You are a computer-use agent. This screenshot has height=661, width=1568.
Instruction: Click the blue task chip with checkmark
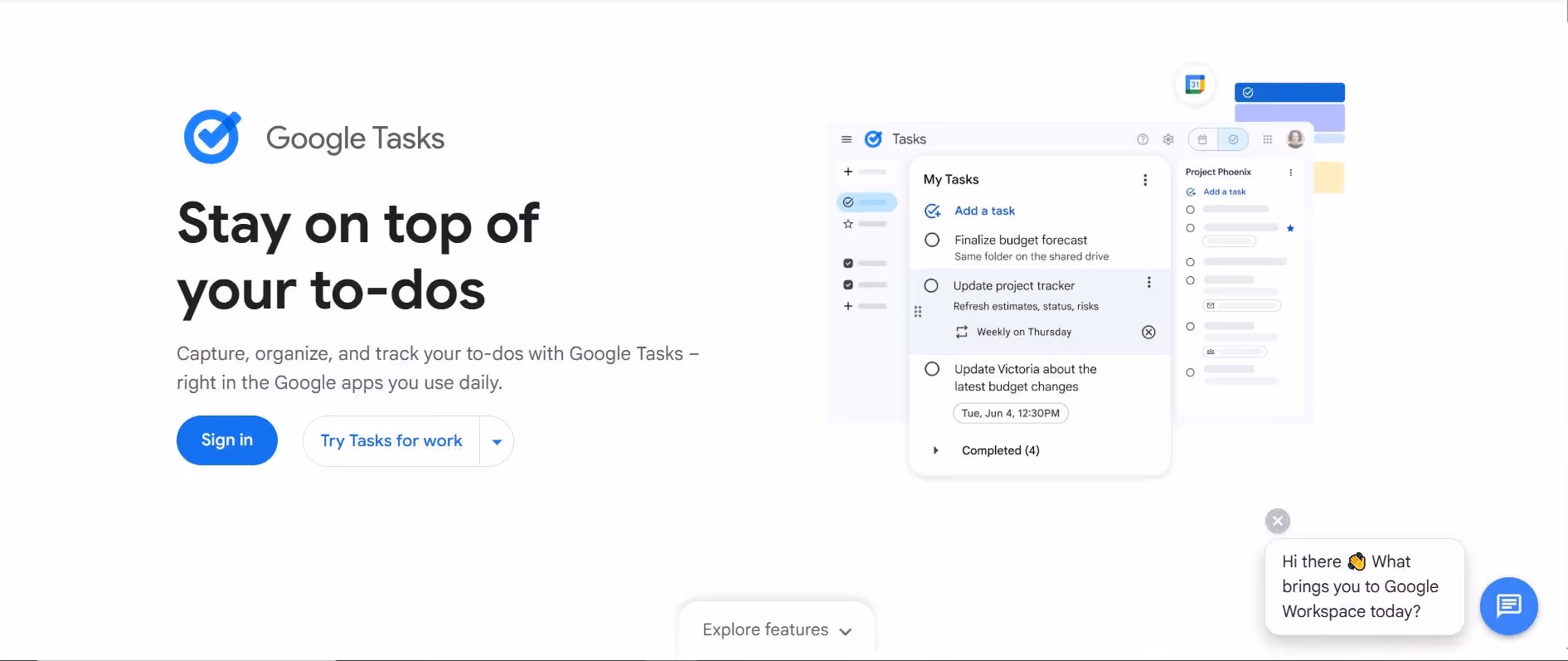pos(1289,92)
